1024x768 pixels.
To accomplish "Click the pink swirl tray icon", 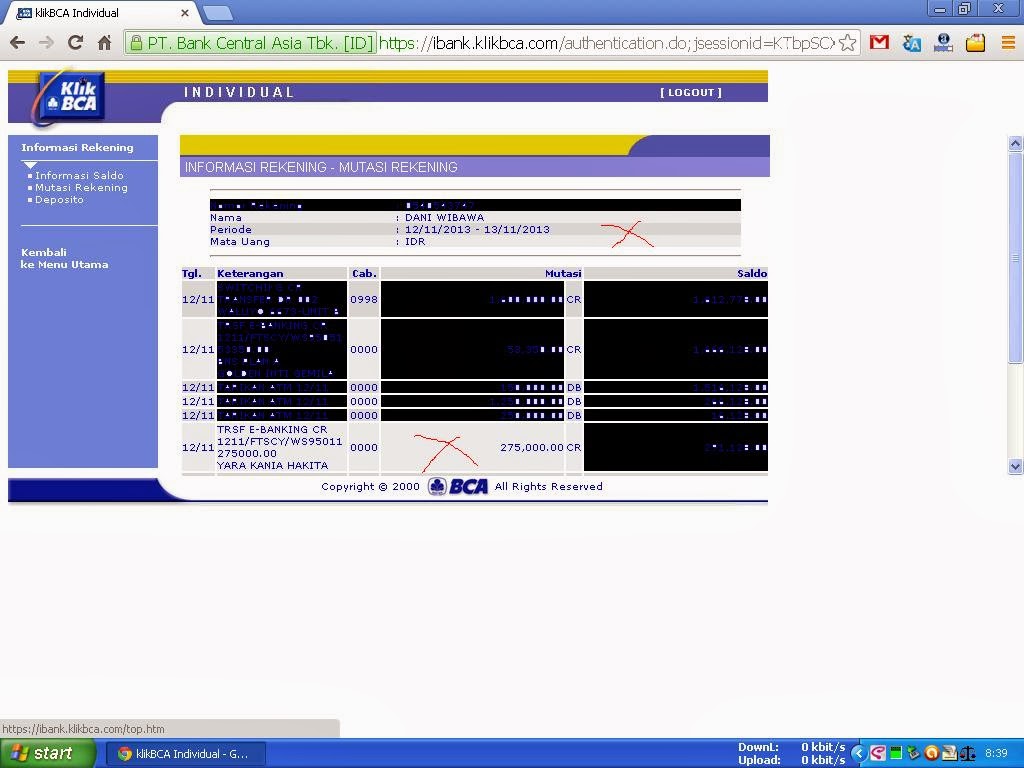I will coord(878,754).
